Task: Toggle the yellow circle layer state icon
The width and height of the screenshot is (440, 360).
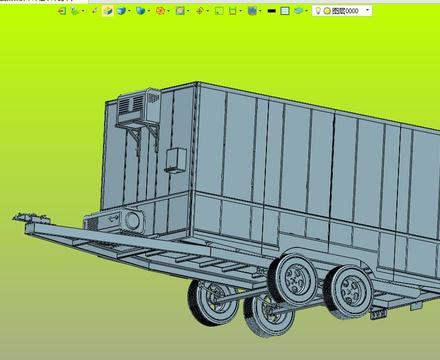Action: pos(327,11)
